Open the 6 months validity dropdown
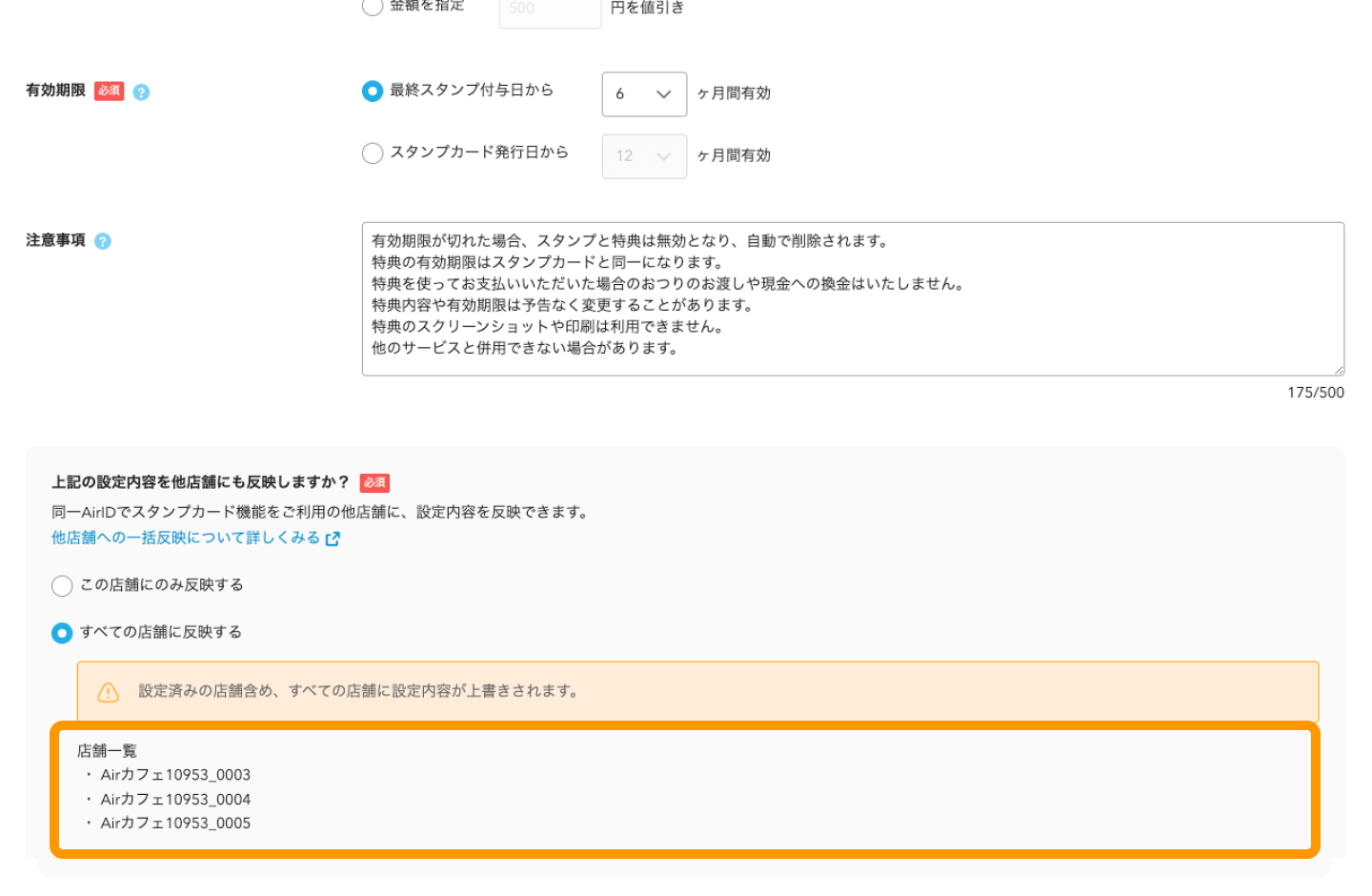This screenshot has height=896, width=1372. point(644,94)
